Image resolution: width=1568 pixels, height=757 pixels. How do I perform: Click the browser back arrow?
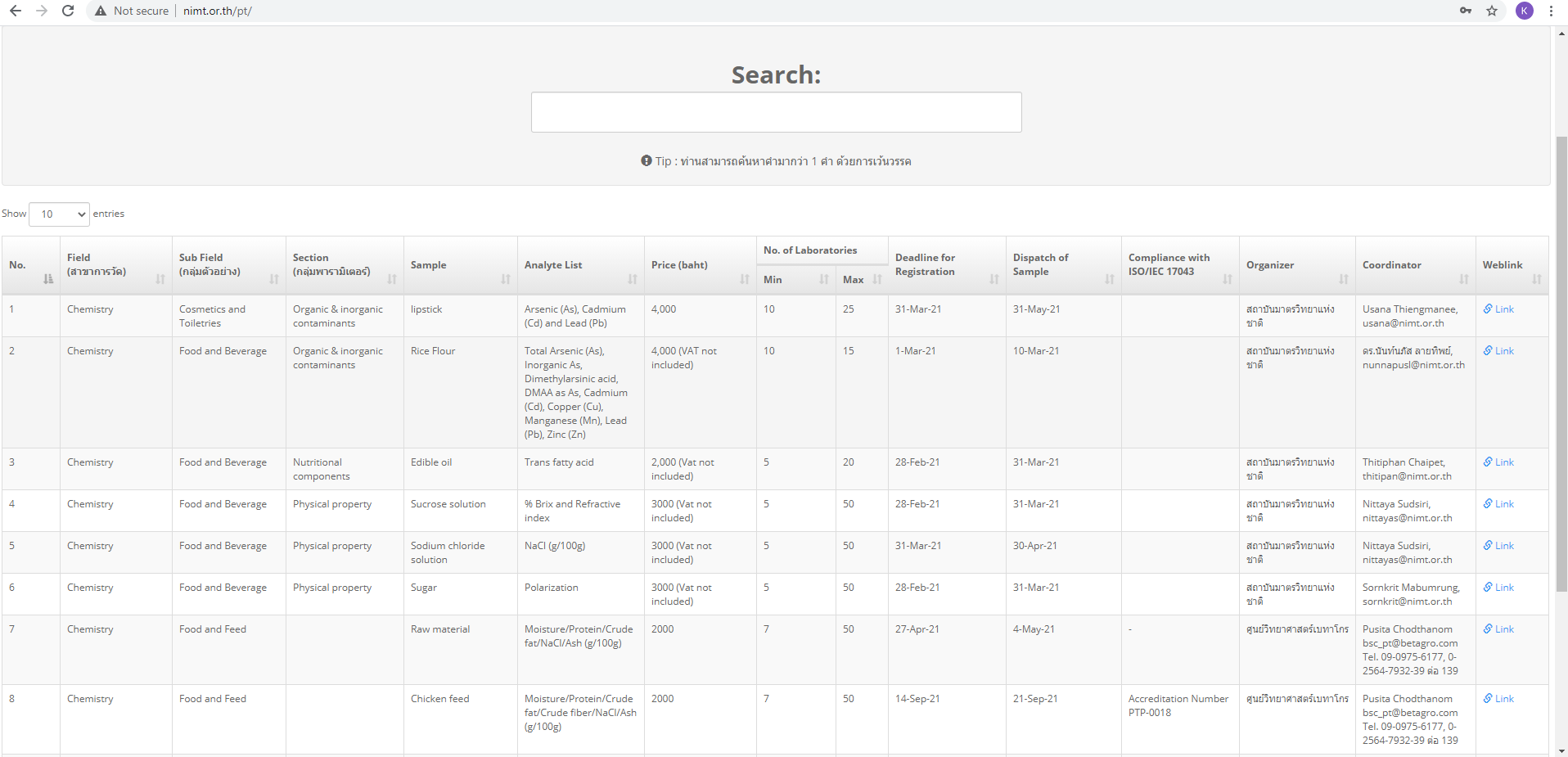[x=16, y=11]
